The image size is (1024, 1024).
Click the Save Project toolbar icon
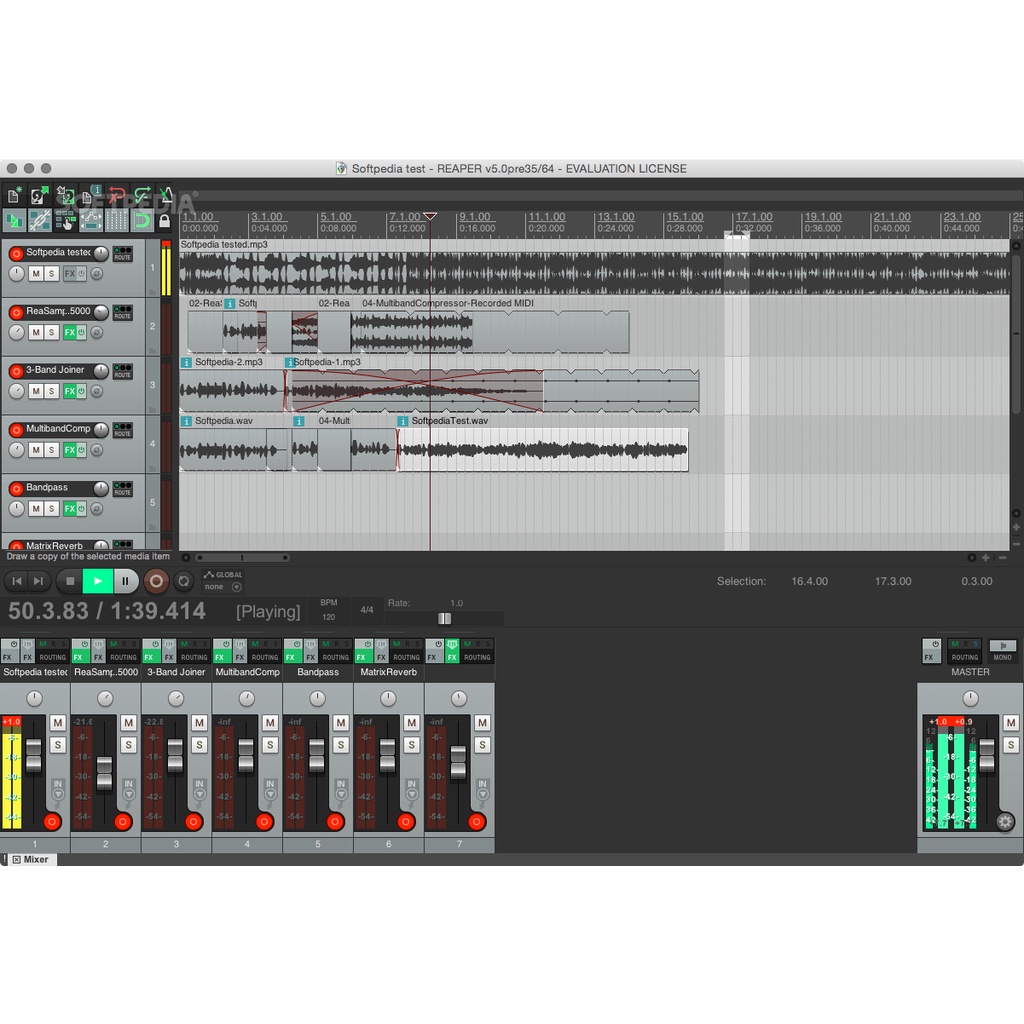click(66, 196)
